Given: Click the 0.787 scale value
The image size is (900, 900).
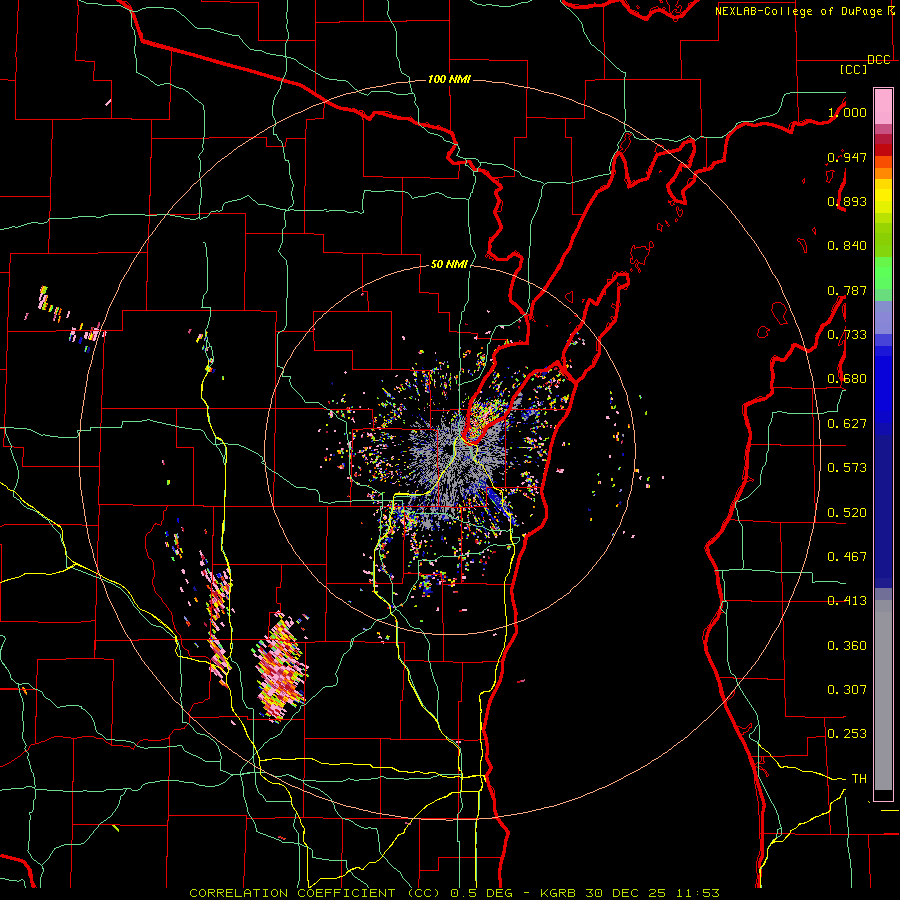Looking at the screenshot, I should 847,290.
